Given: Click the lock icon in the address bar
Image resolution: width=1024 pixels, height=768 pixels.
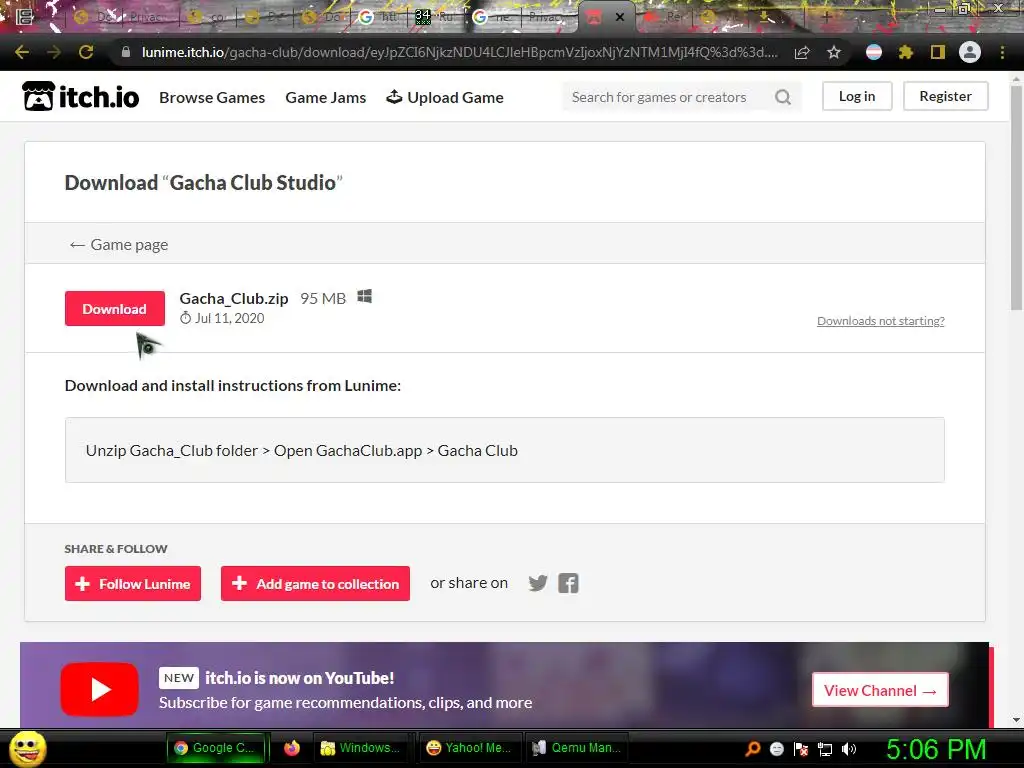Looking at the screenshot, I should 126,52.
